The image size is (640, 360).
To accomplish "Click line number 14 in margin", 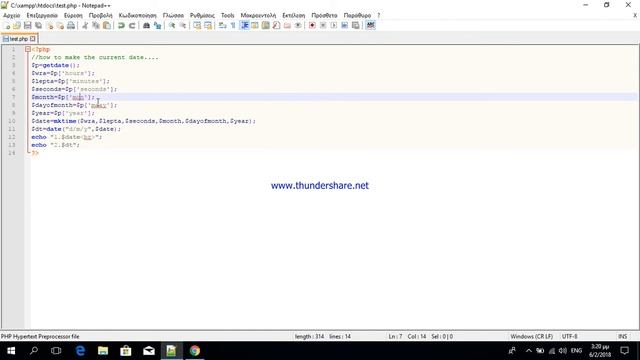I will click(x=12, y=153).
